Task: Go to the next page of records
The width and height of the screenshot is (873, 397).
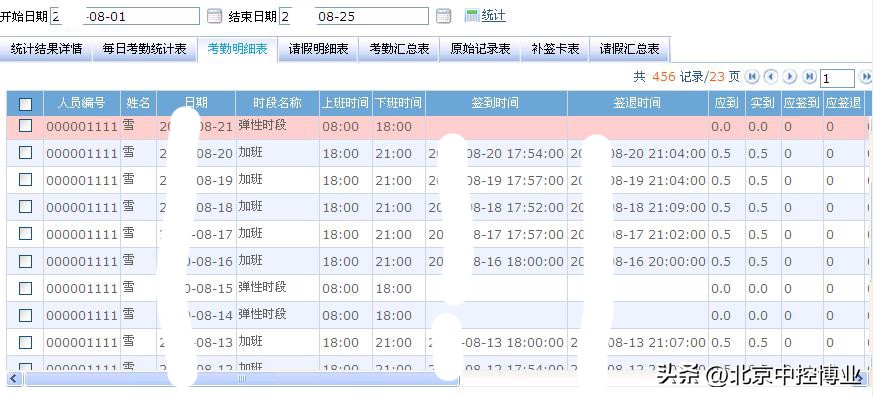Action: tap(790, 76)
